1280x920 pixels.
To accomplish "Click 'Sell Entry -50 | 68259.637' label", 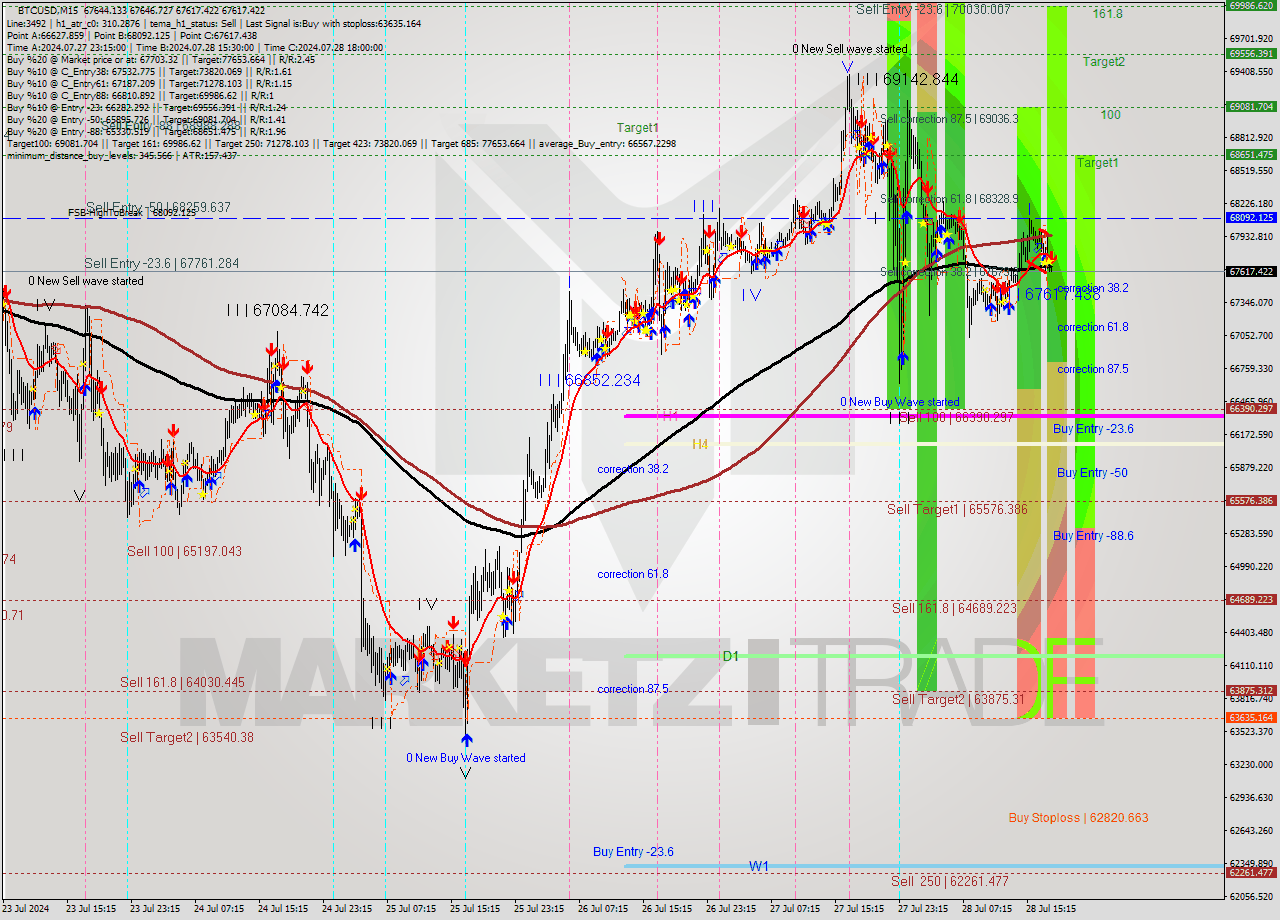I will [x=158, y=207].
